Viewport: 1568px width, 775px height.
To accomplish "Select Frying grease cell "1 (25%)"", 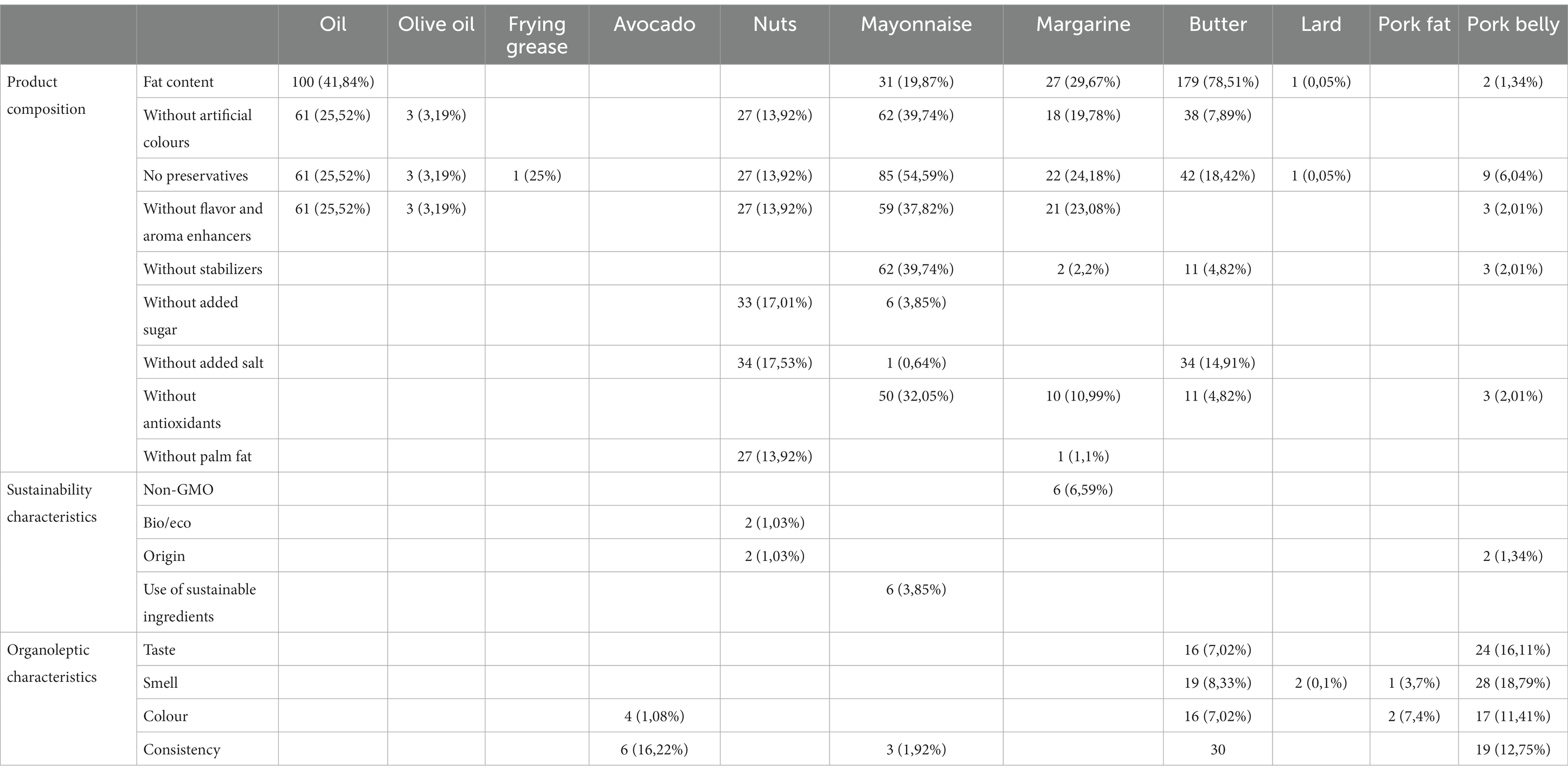I will [x=537, y=176].
